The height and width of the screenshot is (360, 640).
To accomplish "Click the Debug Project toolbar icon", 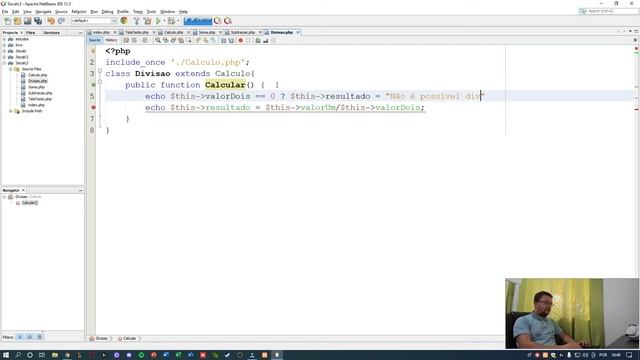I will point(171,21).
